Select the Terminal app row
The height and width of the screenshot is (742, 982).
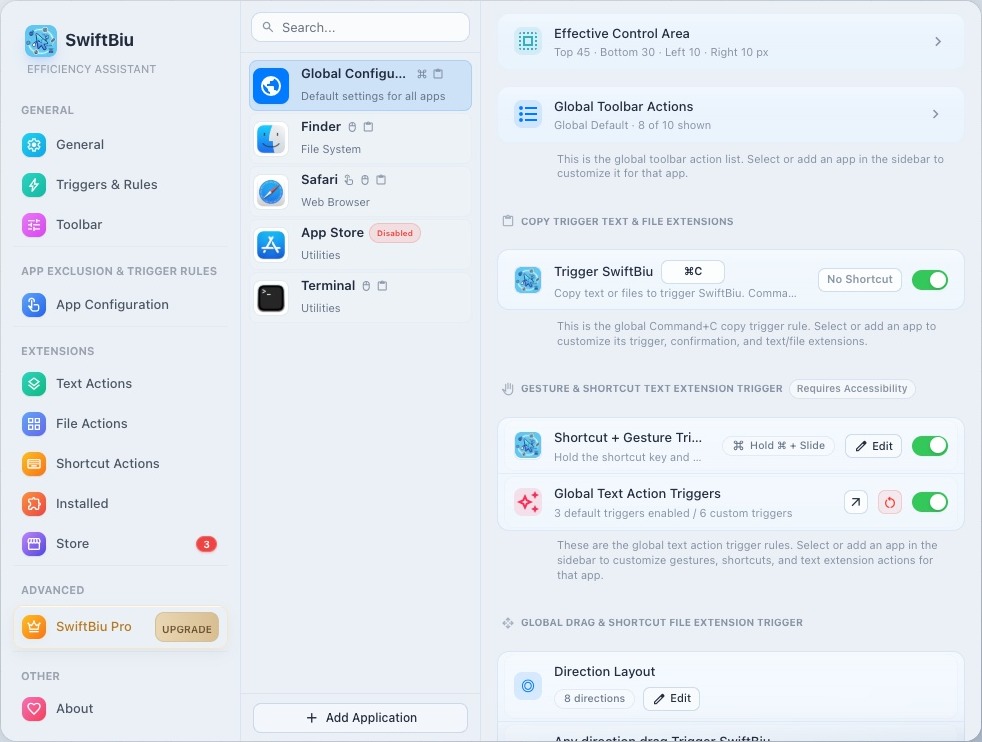[360, 297]
